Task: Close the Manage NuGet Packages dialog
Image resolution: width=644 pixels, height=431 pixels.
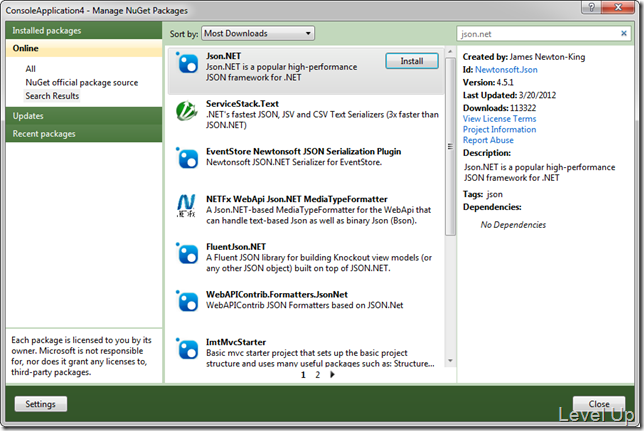Action: (599, 404)
